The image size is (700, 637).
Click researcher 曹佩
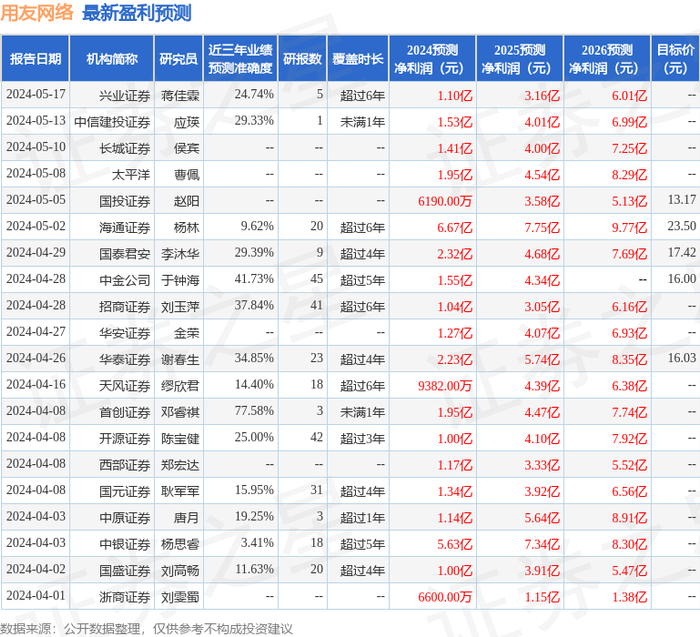[x=187, y=175]
